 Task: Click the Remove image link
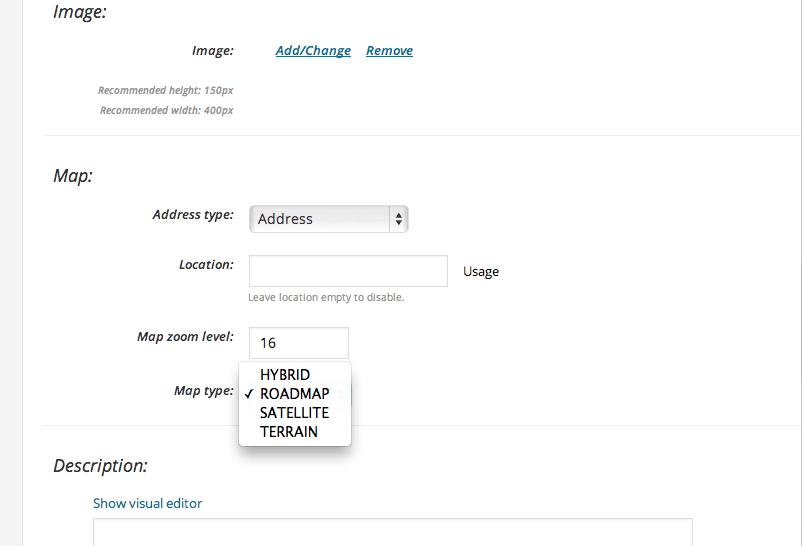389,51
